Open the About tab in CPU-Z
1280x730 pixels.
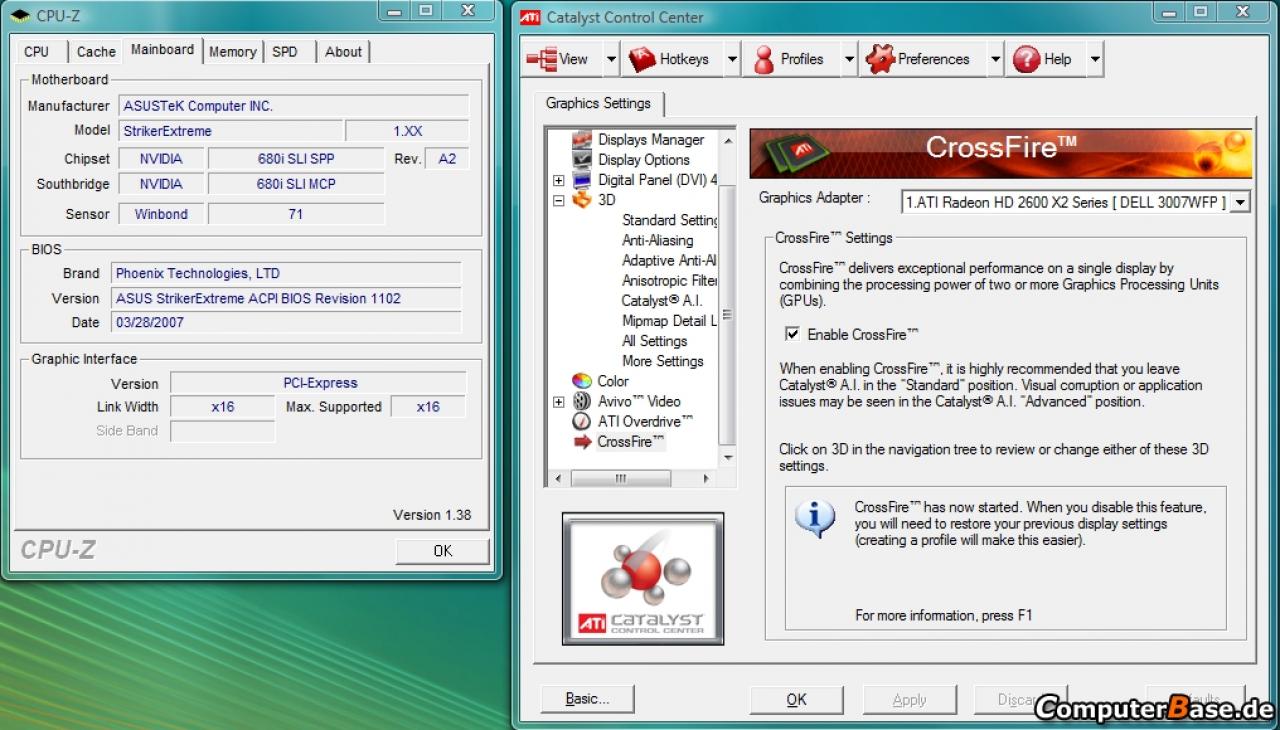pos(343,52)
